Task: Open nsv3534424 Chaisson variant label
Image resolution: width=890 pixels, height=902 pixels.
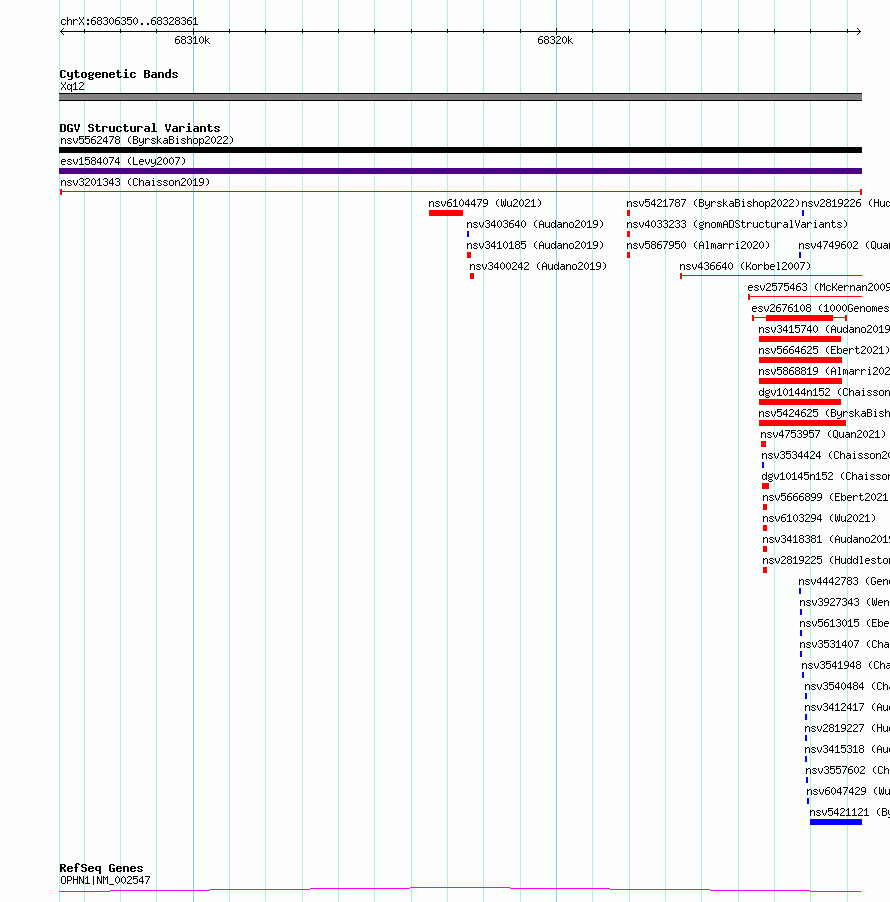Action: [825, 455]
